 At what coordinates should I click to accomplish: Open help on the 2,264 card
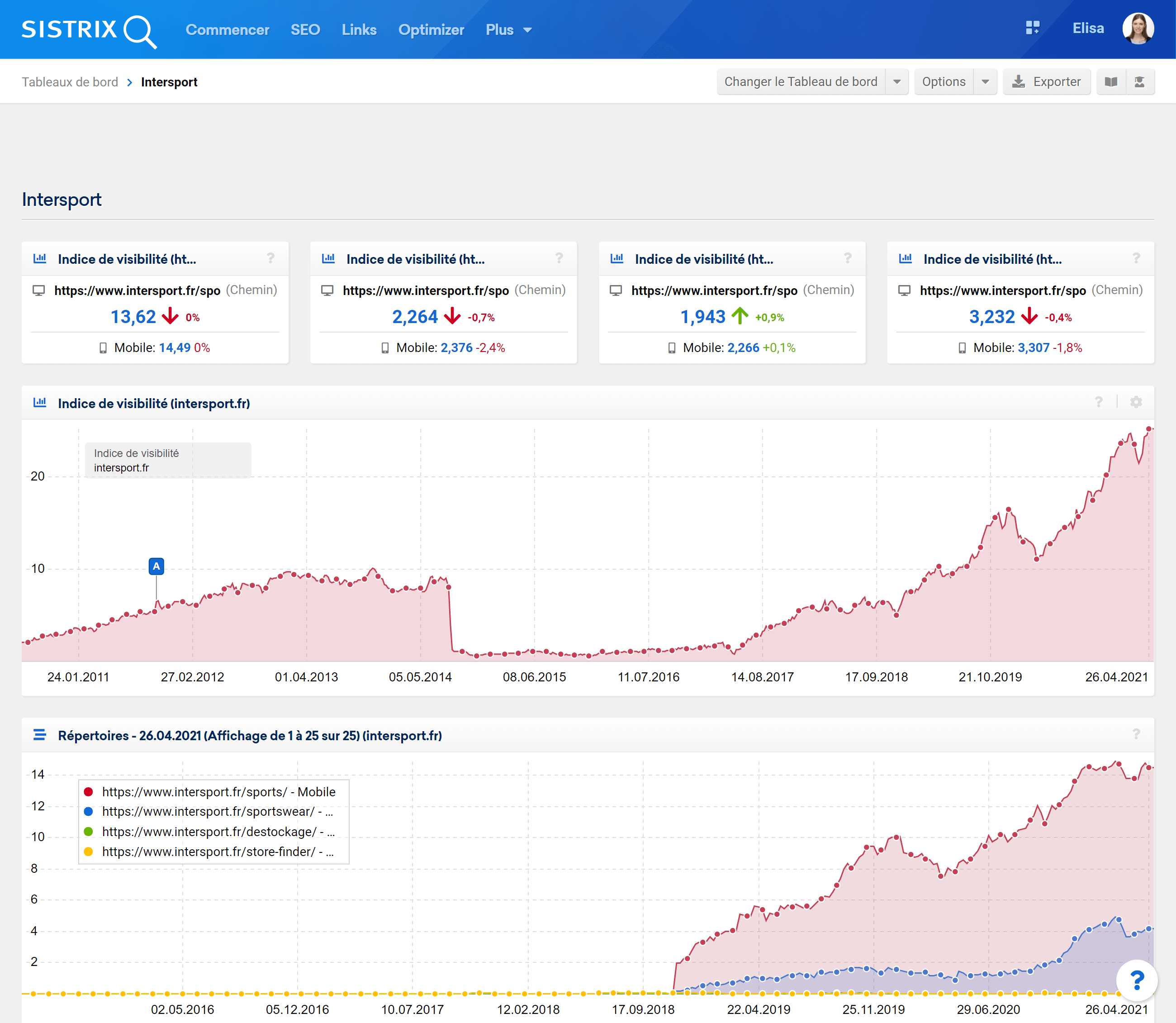pos(559,259)
